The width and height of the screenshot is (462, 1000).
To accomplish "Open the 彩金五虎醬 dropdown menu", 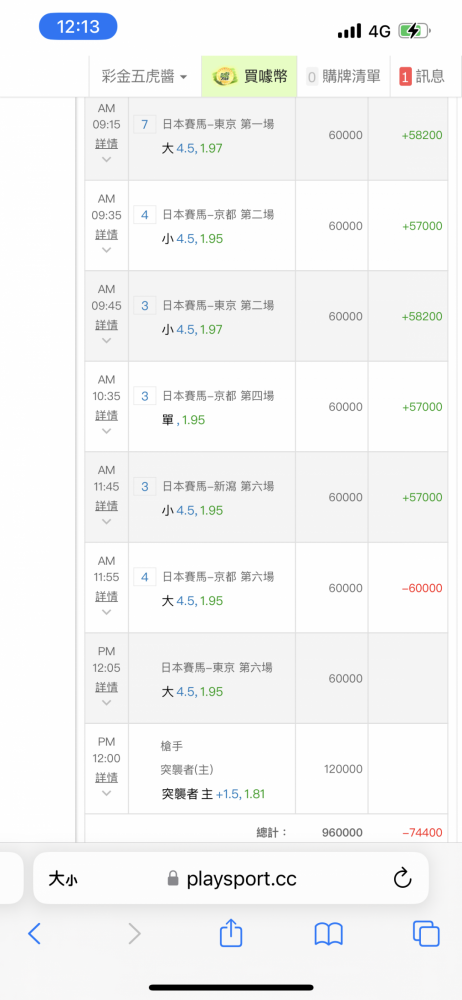I will click(145, 77).
